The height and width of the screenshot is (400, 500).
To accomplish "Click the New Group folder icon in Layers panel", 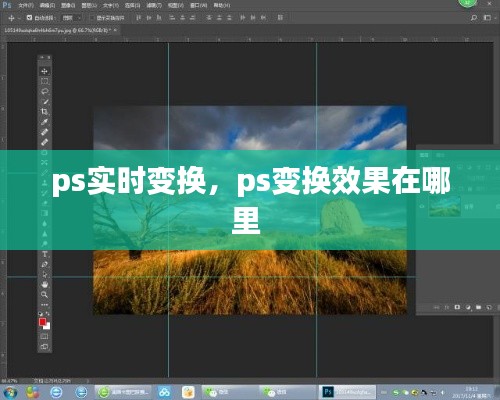I will point(479,307).
